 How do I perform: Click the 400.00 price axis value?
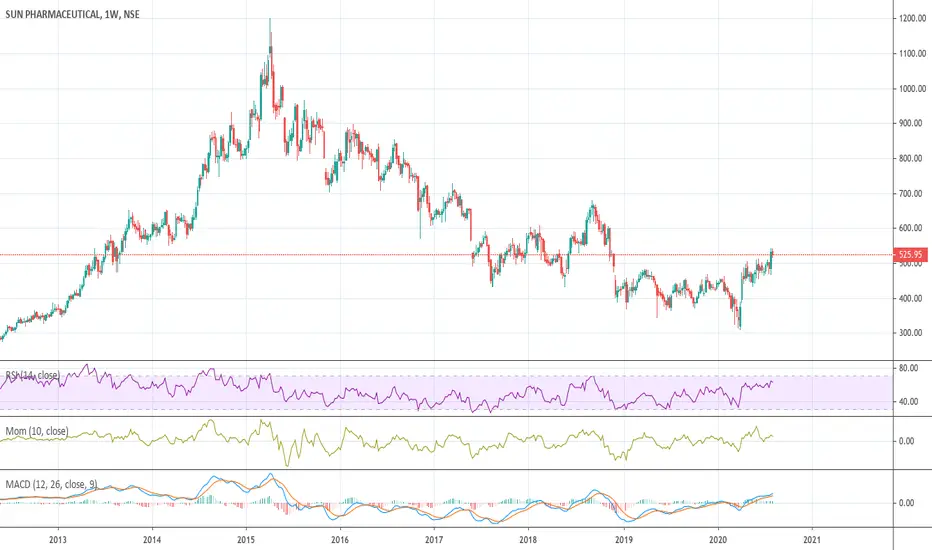pyautogui.click(x=911, y=298)
